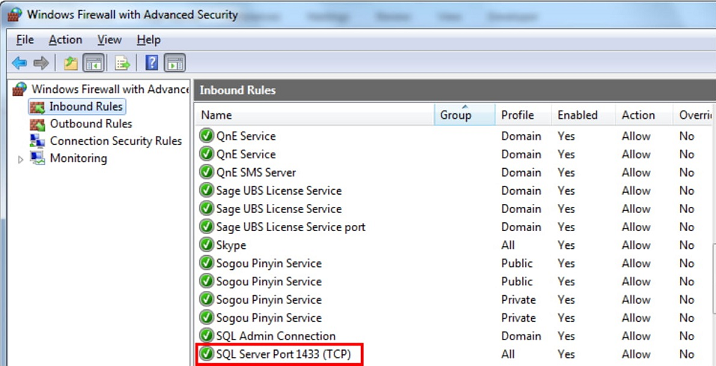
Task: Toggle the Show/Hide Action Pane icon
Action: point(175,63)
